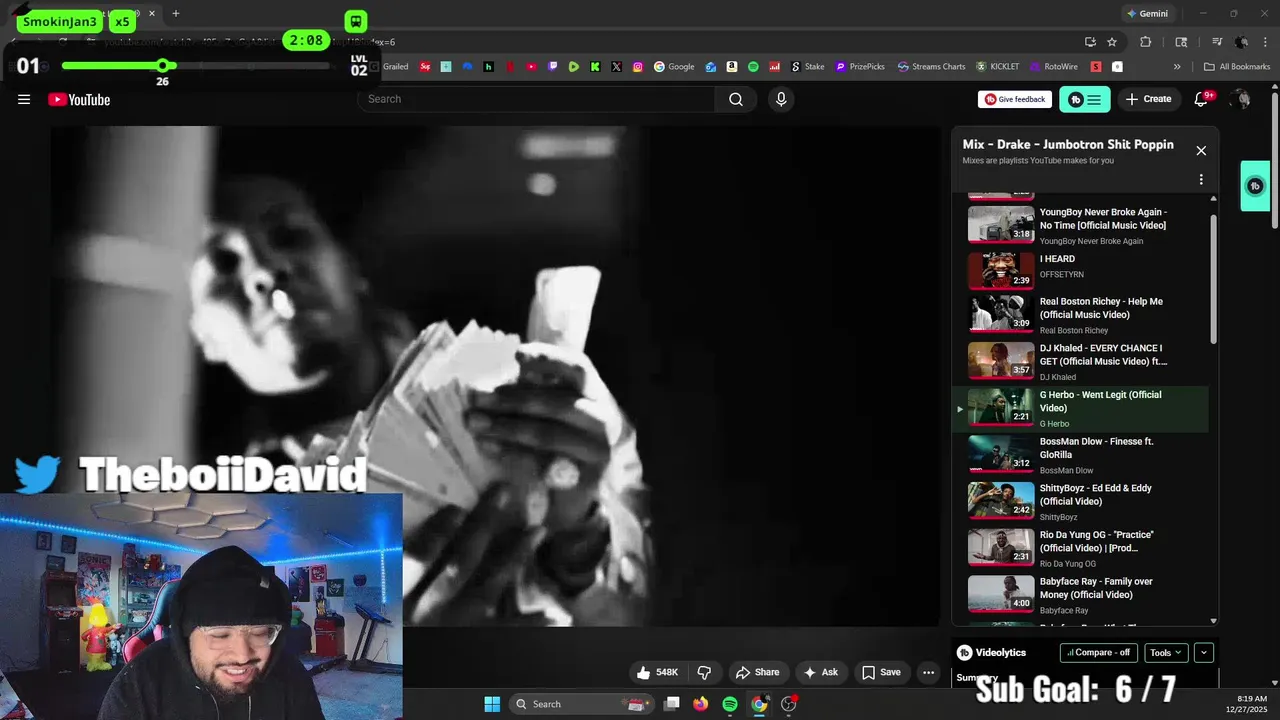Open the account avatar menu
The width and height of the screenshot is (1280, 720).
pos(1241,99)
